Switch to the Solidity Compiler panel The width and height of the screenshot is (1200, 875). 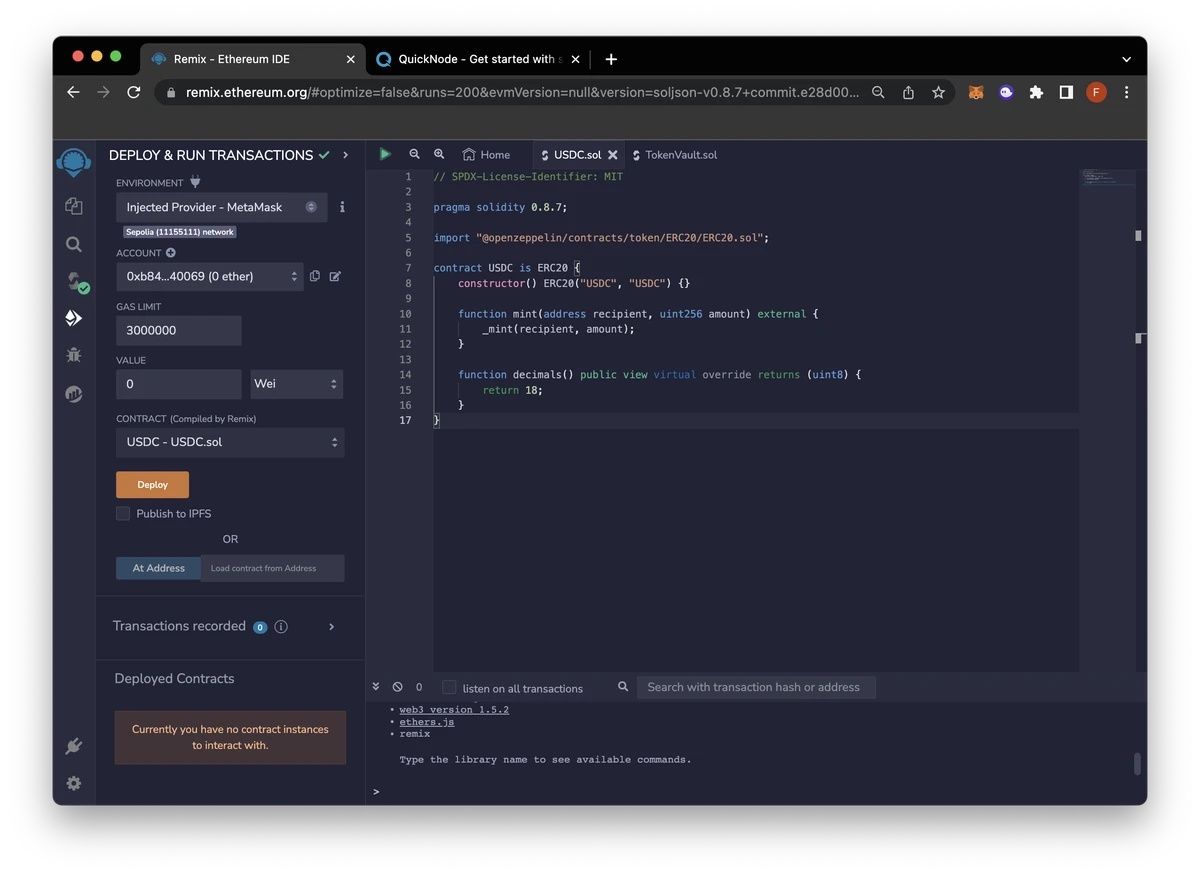73,283
